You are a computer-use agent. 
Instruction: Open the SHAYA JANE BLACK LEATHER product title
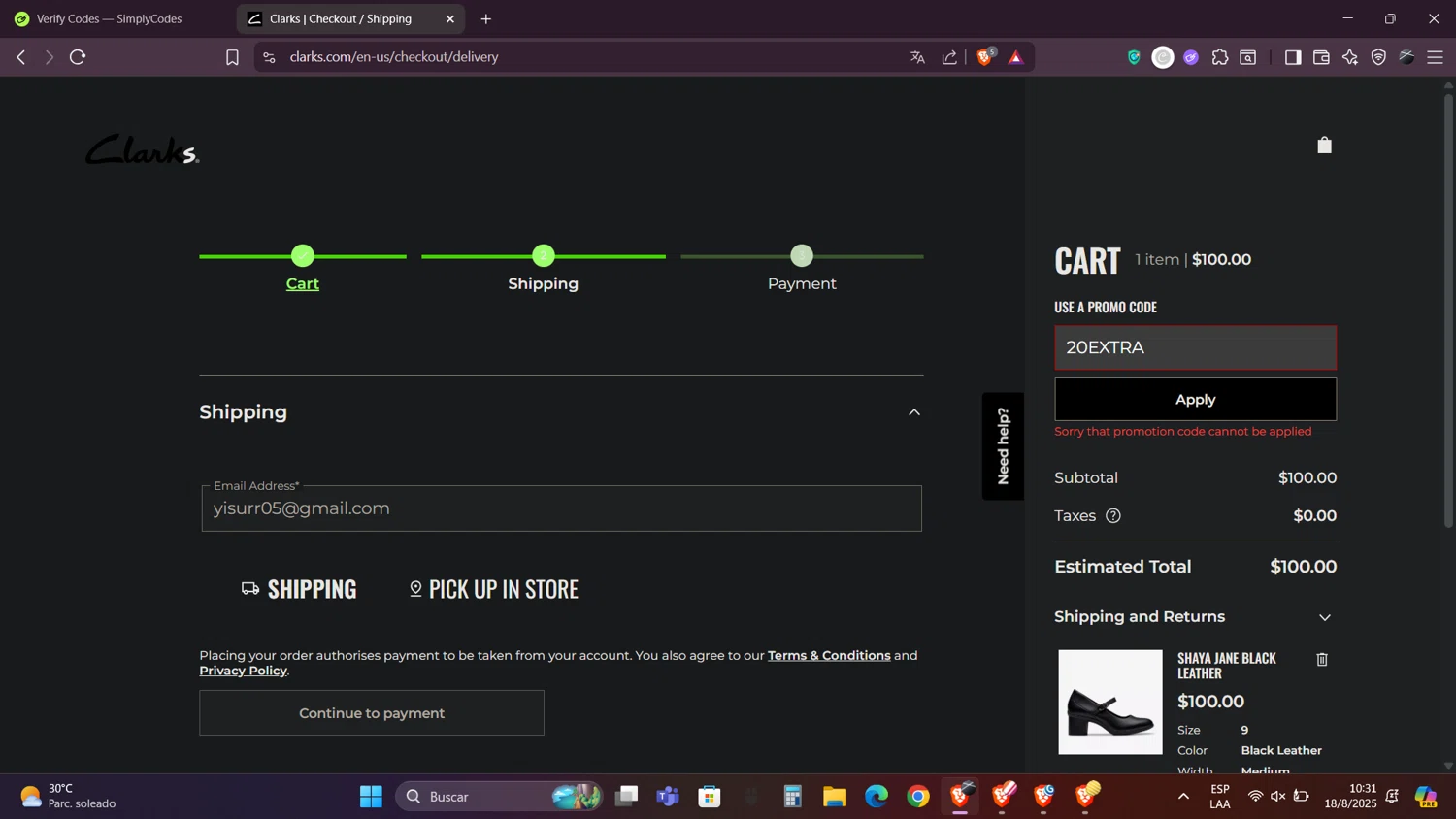click(x=1227, y=666)
